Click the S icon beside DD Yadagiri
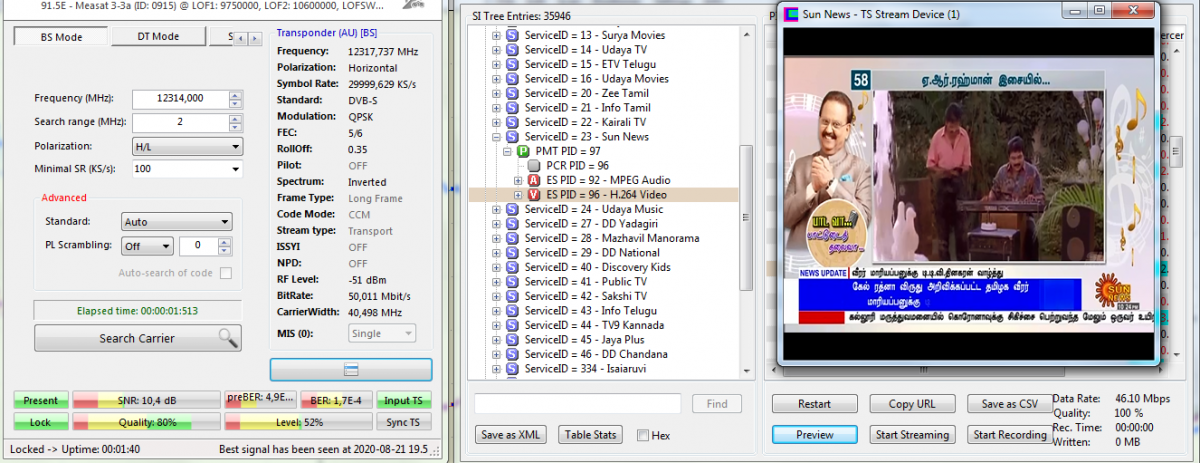Viewport: 1200px width, 463px height. tap(513, 224)
